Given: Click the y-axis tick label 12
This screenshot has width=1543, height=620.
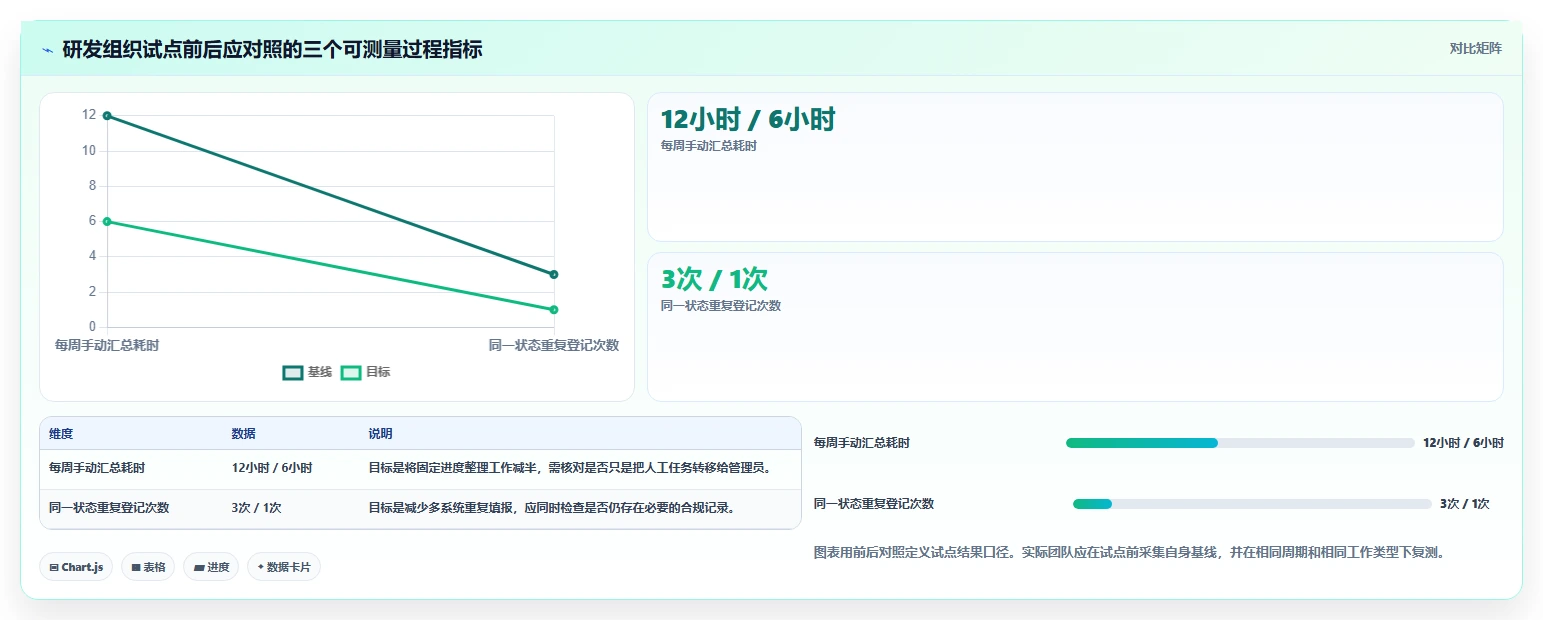Looking at the screenshot, I should (89, 115).
